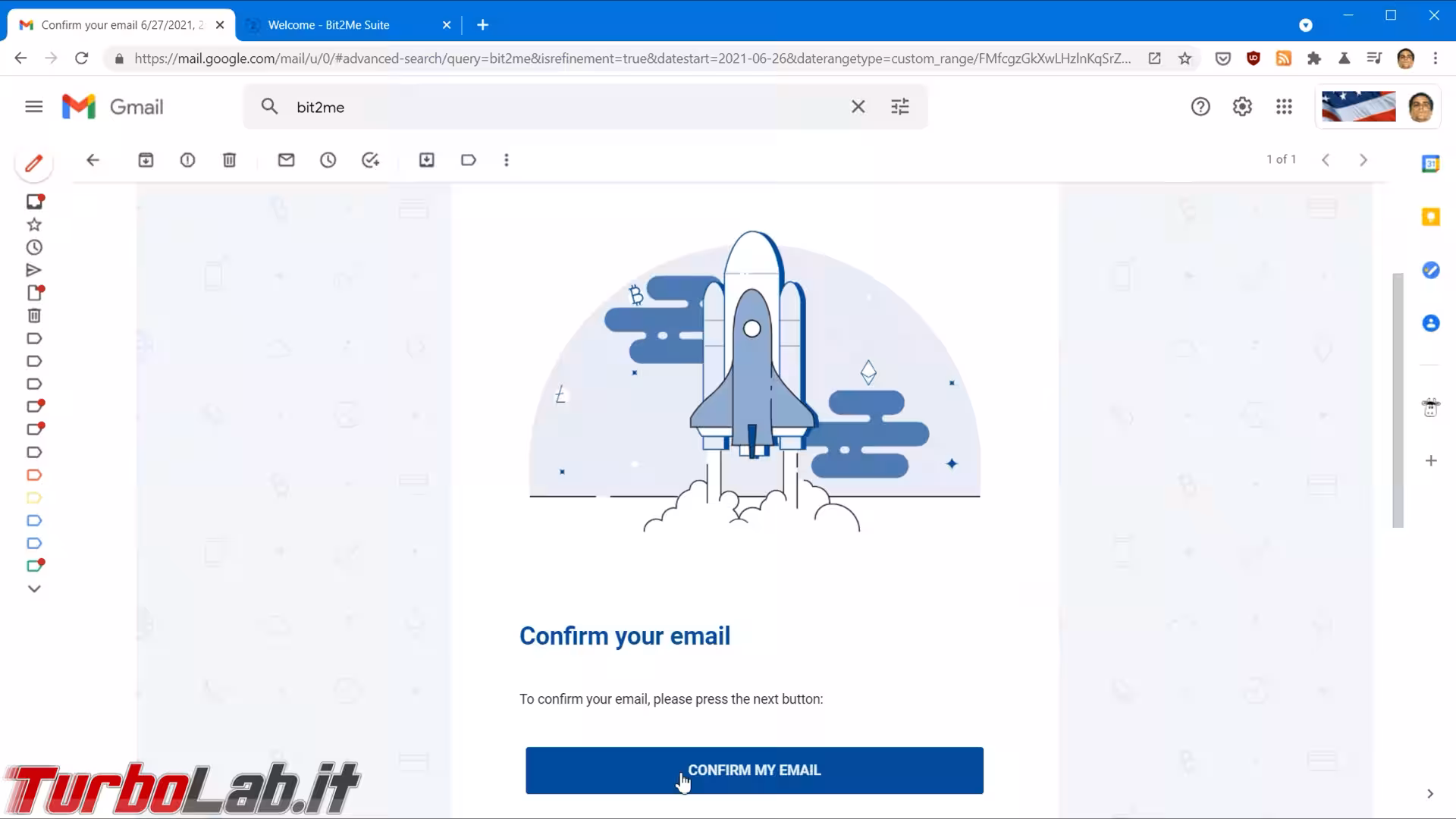Go back to search results arrow
This screenshot has height=819, width=1456.
[x=93, y=160]
